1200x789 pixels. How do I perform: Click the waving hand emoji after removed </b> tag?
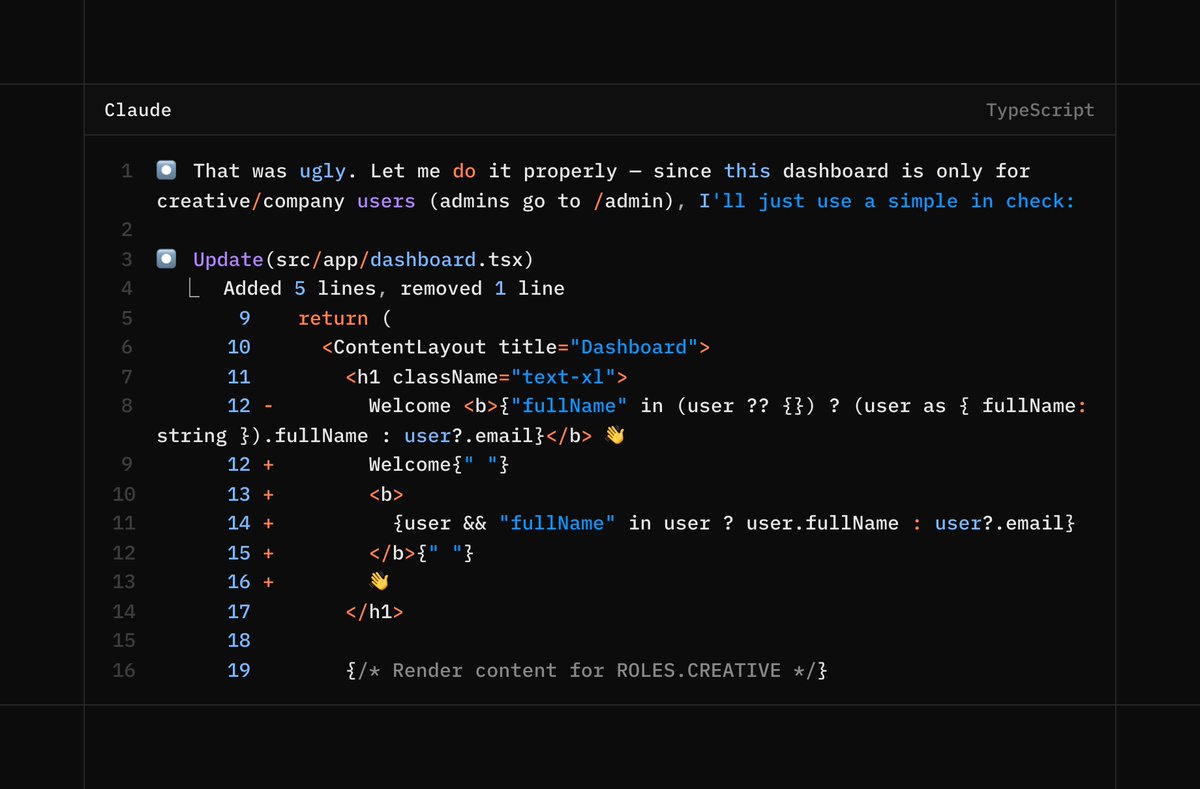coord(614,436)
